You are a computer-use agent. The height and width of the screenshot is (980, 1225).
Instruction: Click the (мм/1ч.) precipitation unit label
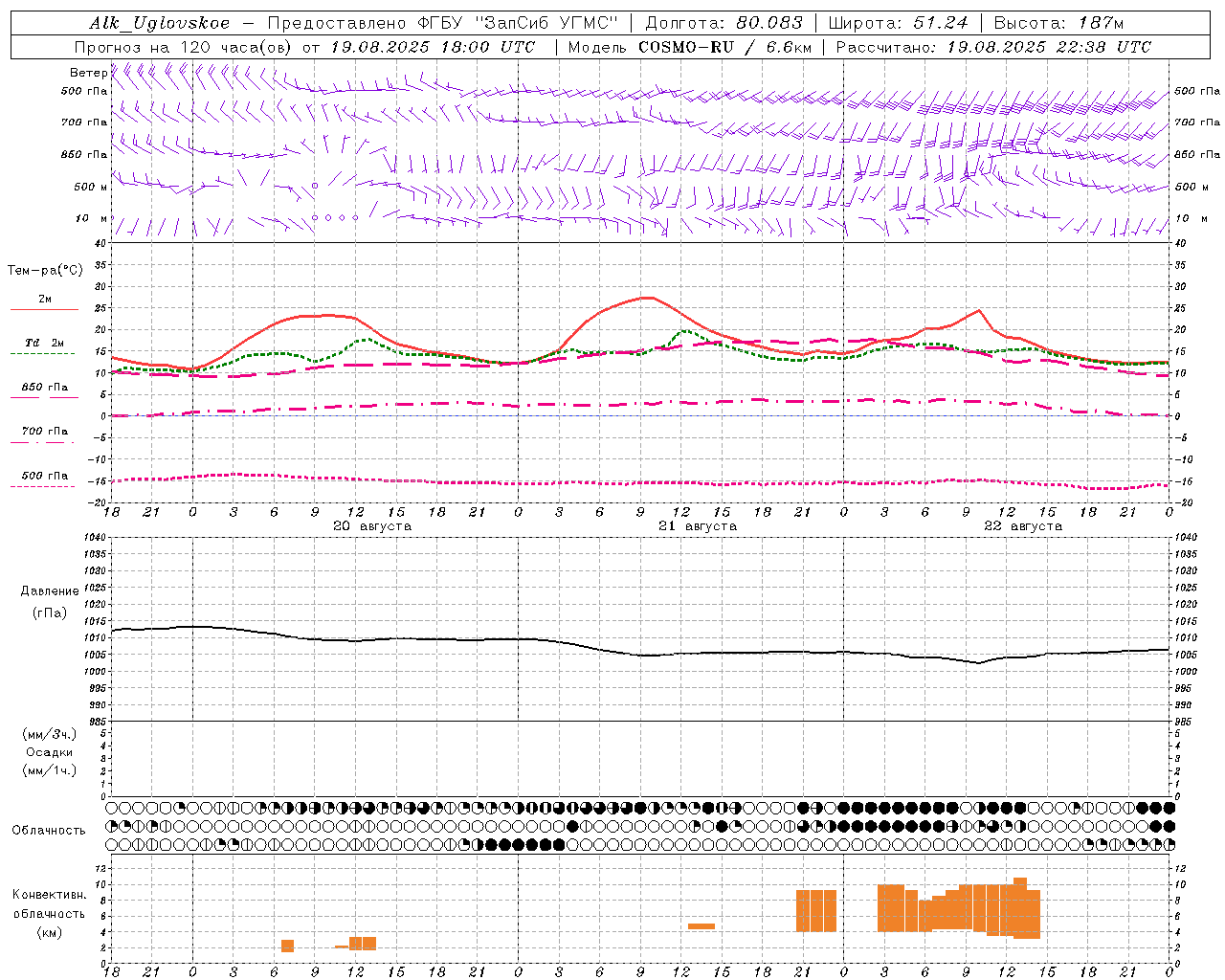(x=50, y=770)
